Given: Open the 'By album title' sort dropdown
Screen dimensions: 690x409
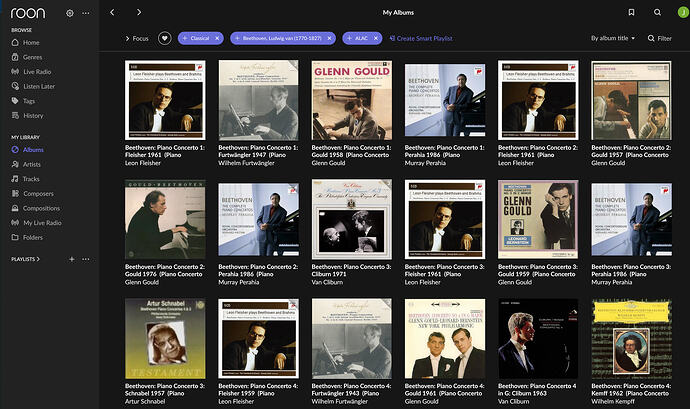Looking at the screenshot, I should tap(613, 38).
